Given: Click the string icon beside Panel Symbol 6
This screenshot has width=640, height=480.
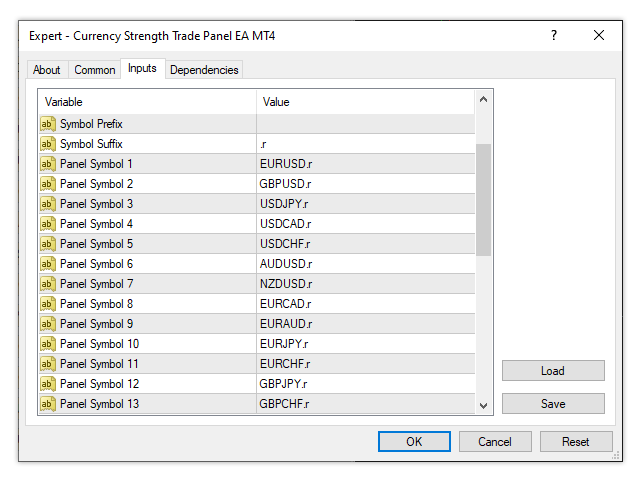Looking at the screenshot, I should pyautogui.click(x=48, y=264).
